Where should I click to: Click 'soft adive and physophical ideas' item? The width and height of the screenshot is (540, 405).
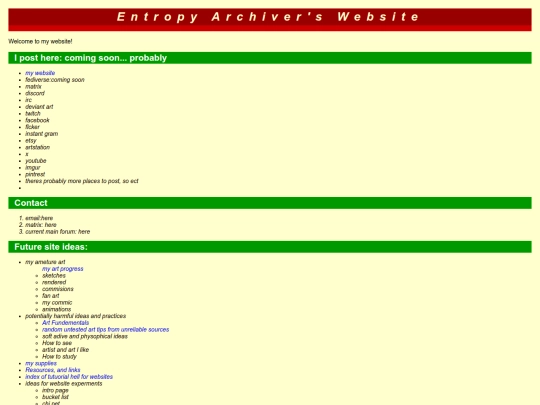tap(85, 336)
